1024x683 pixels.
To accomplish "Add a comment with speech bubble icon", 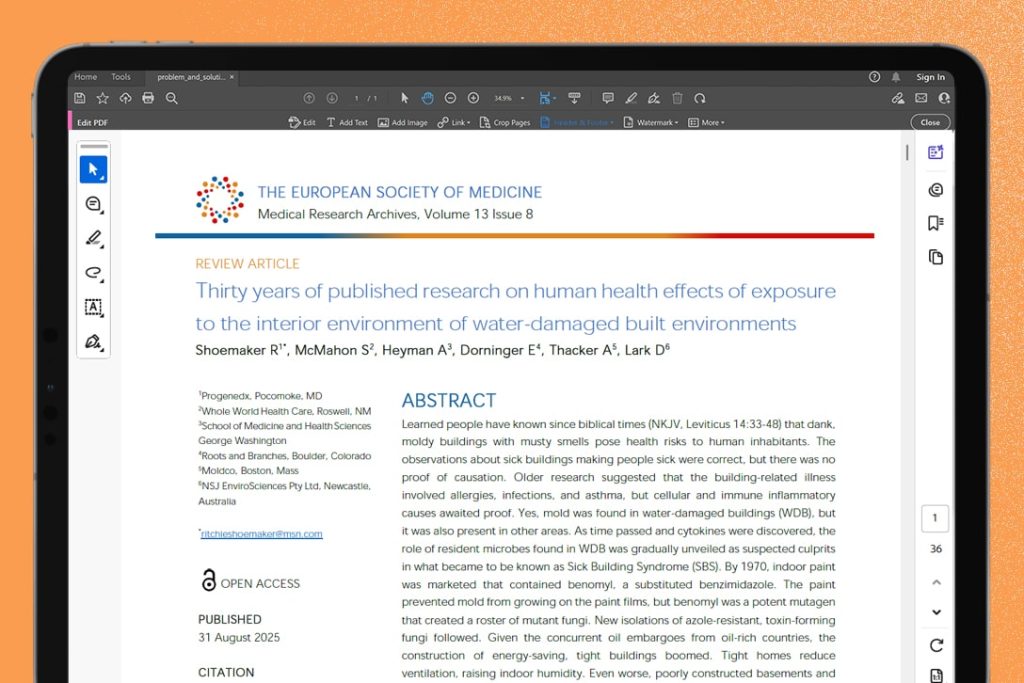I will [x=607, y=98].
